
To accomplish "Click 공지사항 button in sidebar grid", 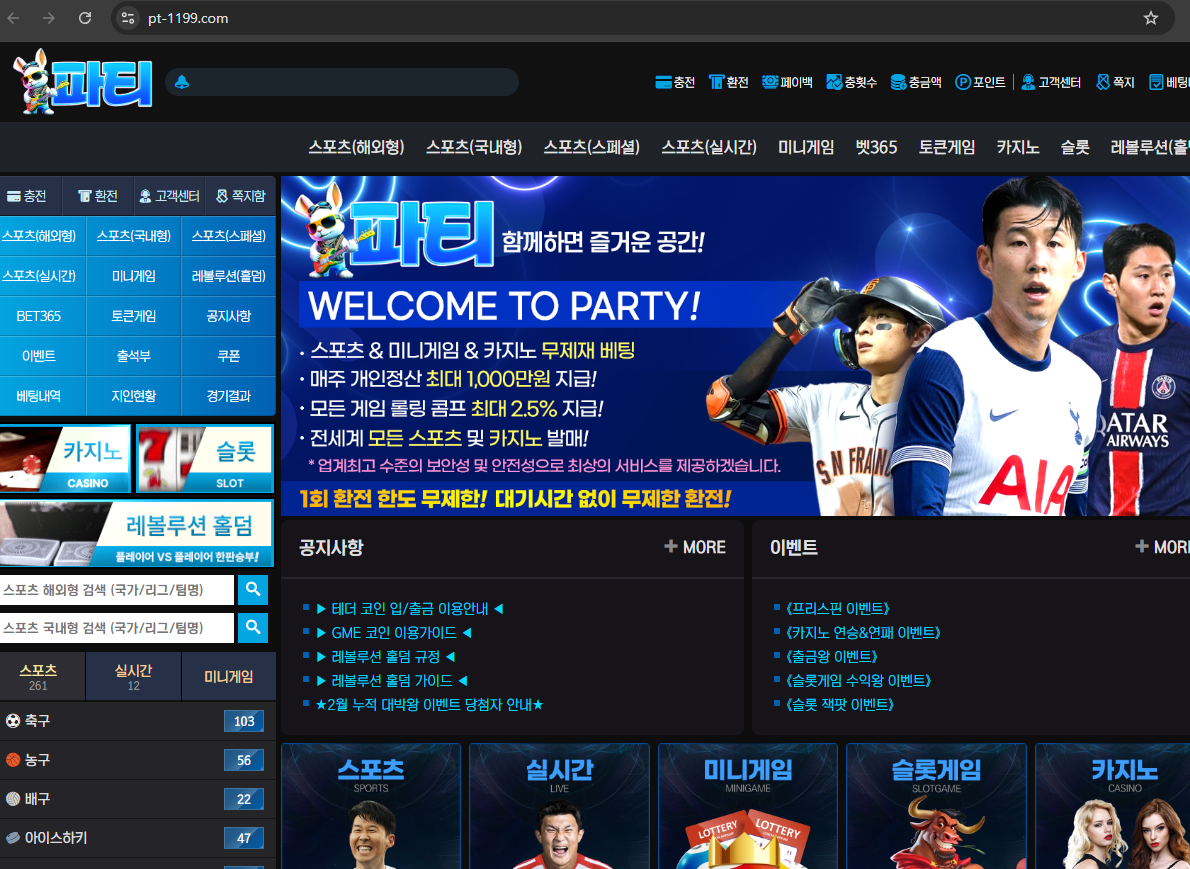I will coord(228,316).
